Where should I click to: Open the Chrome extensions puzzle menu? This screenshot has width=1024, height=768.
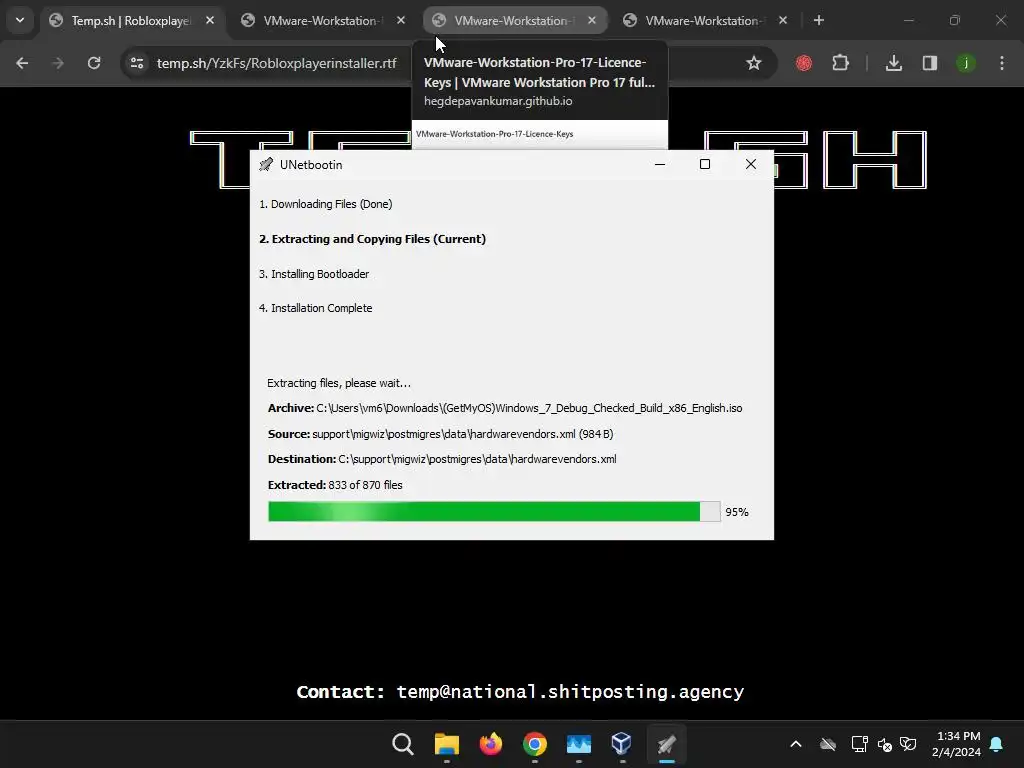pos(840,63)
